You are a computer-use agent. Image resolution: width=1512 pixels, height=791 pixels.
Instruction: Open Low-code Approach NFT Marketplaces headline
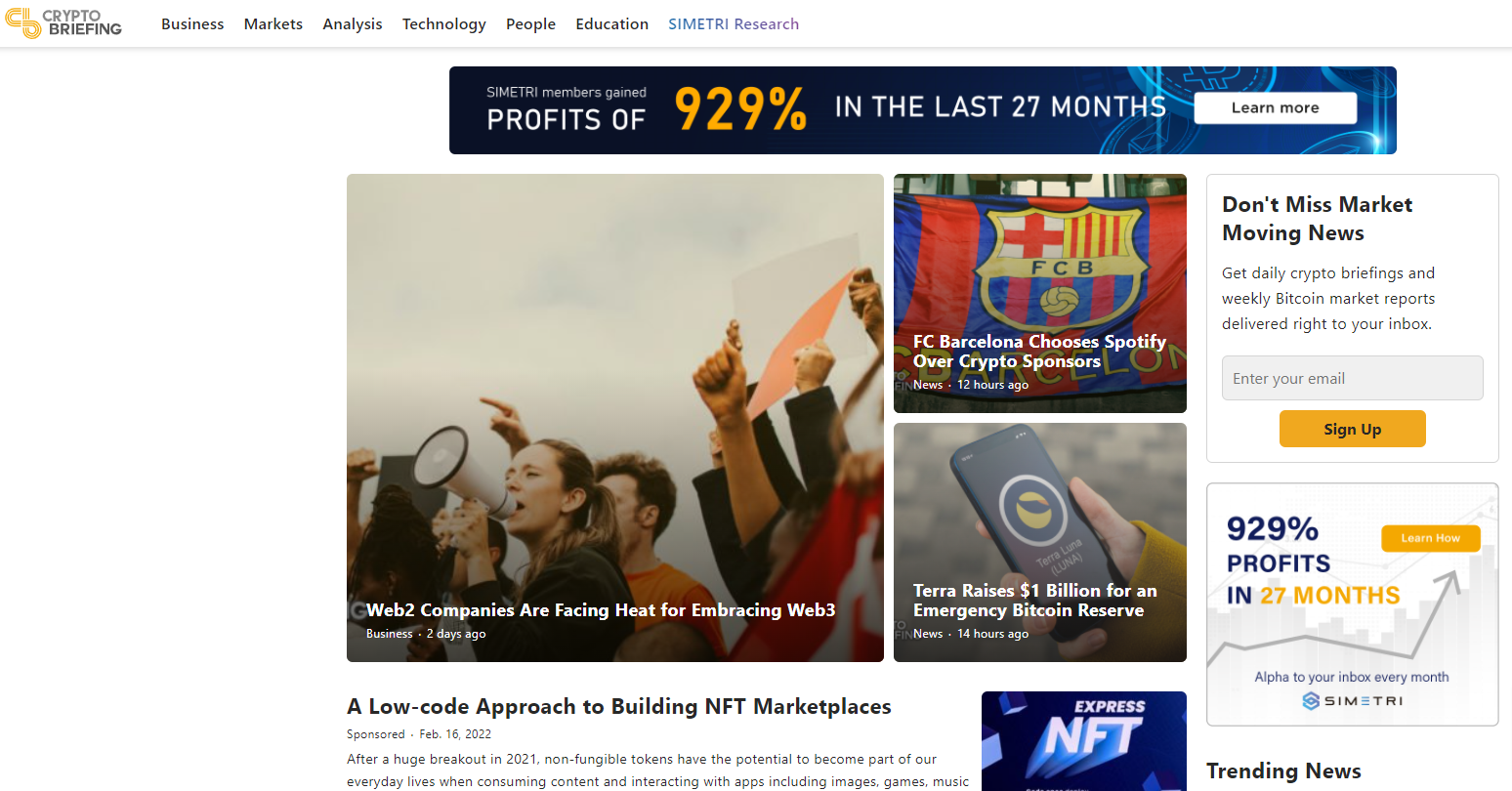pyautogui.click(x=619, y=706)
